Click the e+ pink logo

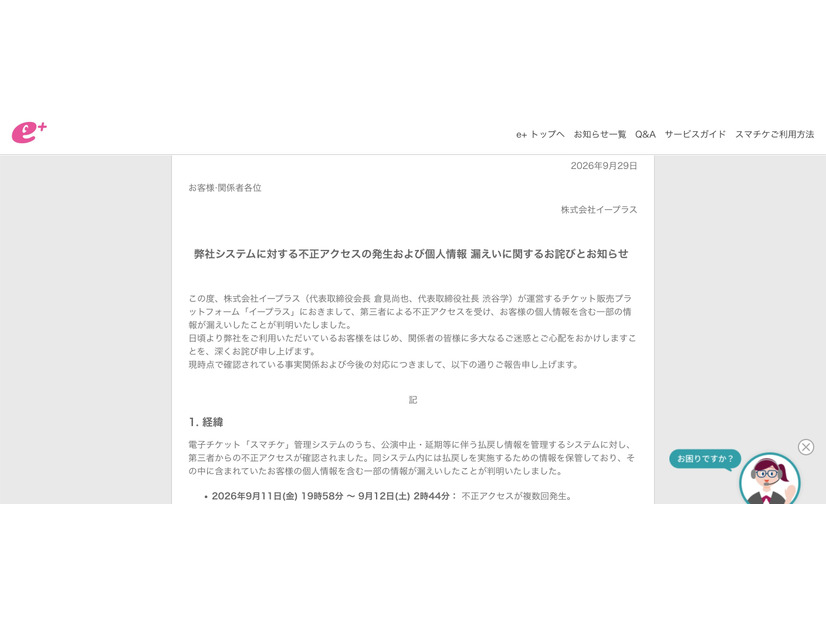30,132
